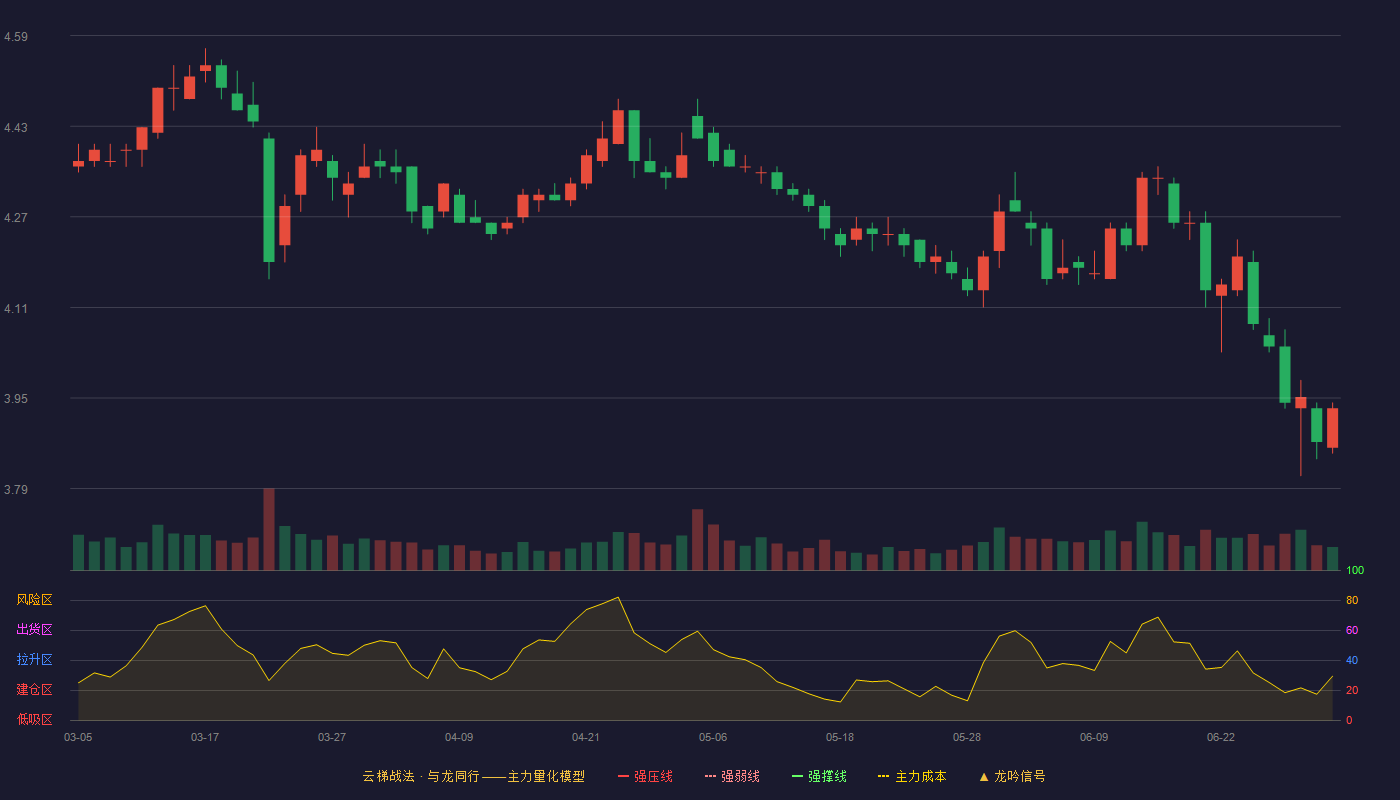Image resolution: width=1400 pixels, height=800 pixels.
Task: Click the 低吸区 zone label
Action: [x=34, y=720]
